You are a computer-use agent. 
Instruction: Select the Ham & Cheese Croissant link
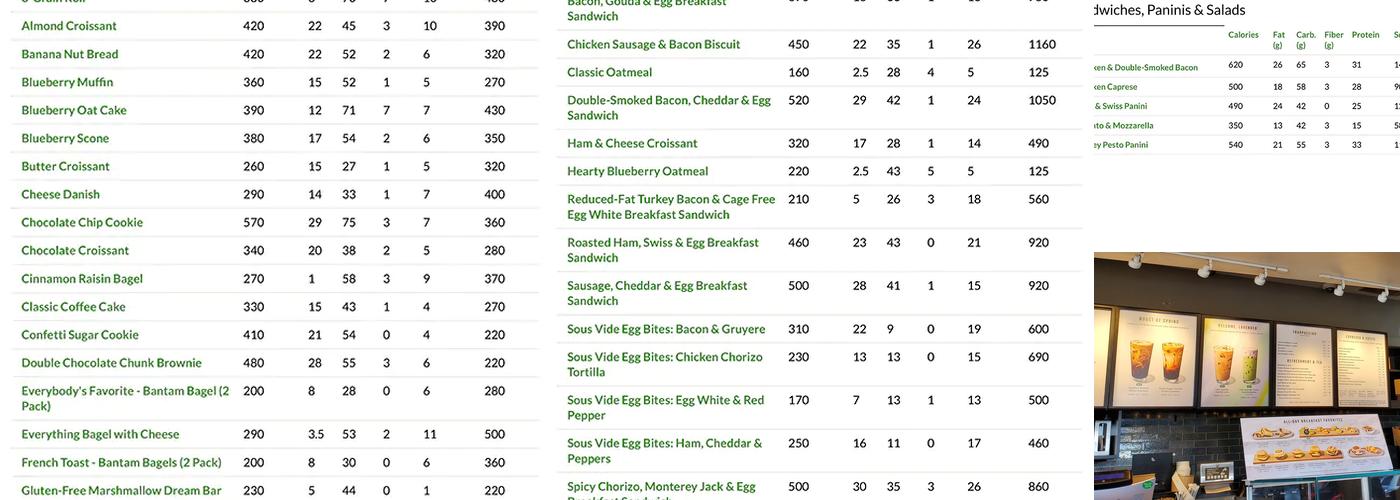(x=632, y=143)
